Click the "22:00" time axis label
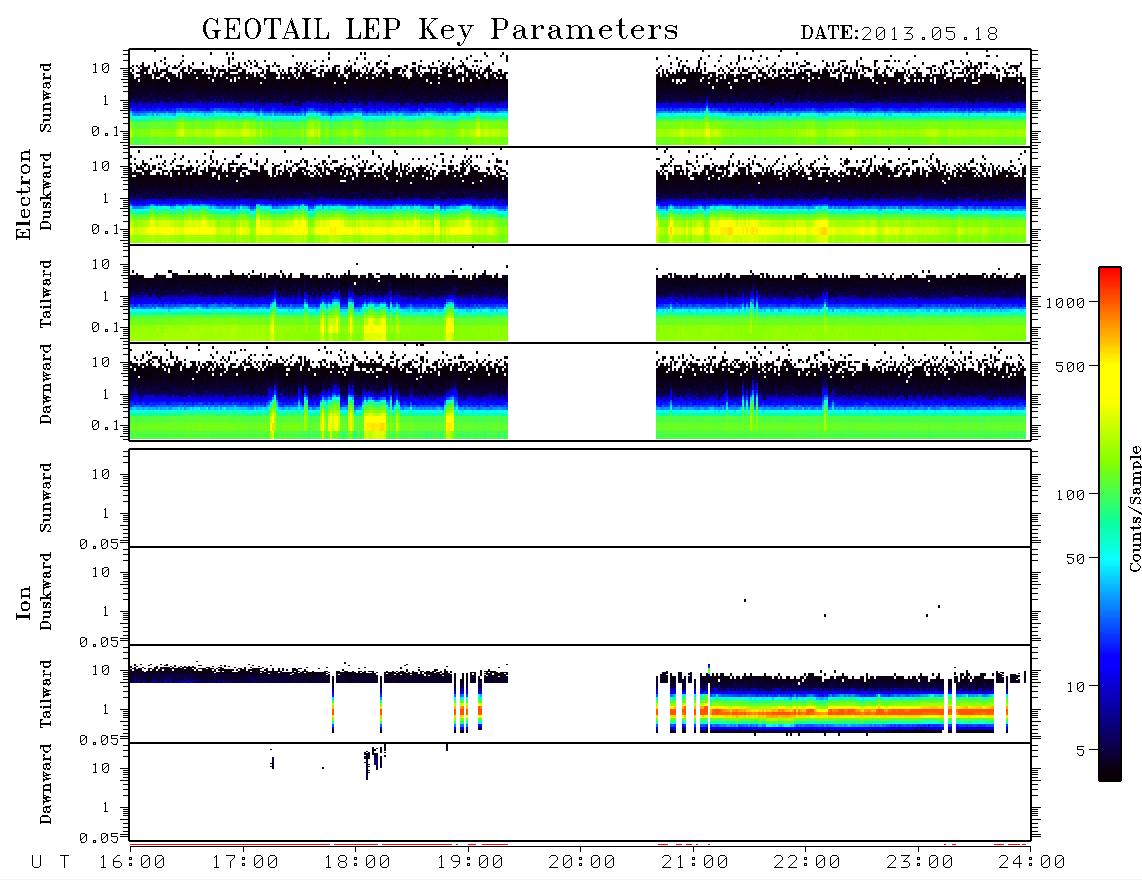Image resolution: width=1142 pixels, height=880 pixels. tap(807, 863)
